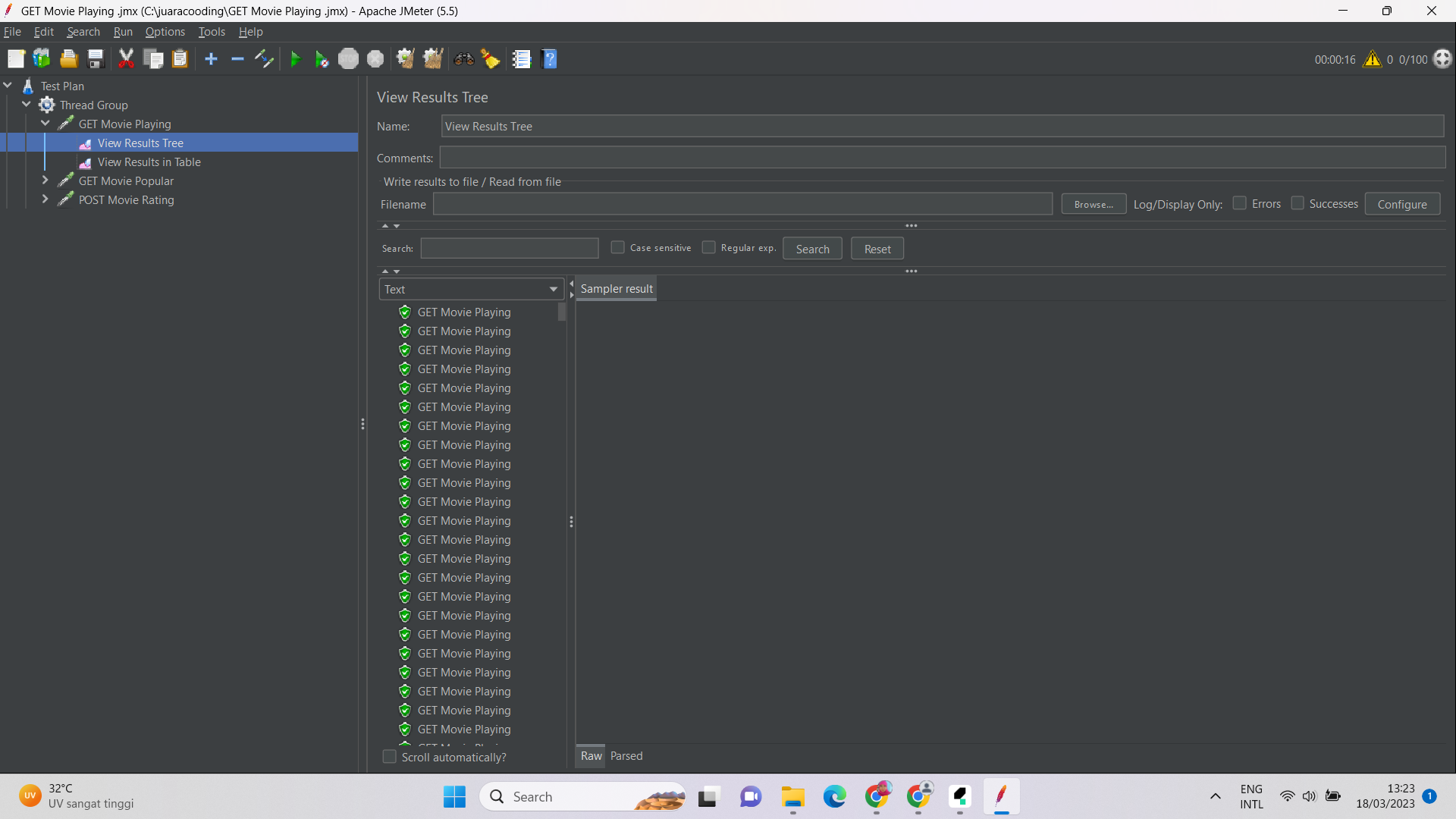Click inside the Comments input field

tap(940, 157)
